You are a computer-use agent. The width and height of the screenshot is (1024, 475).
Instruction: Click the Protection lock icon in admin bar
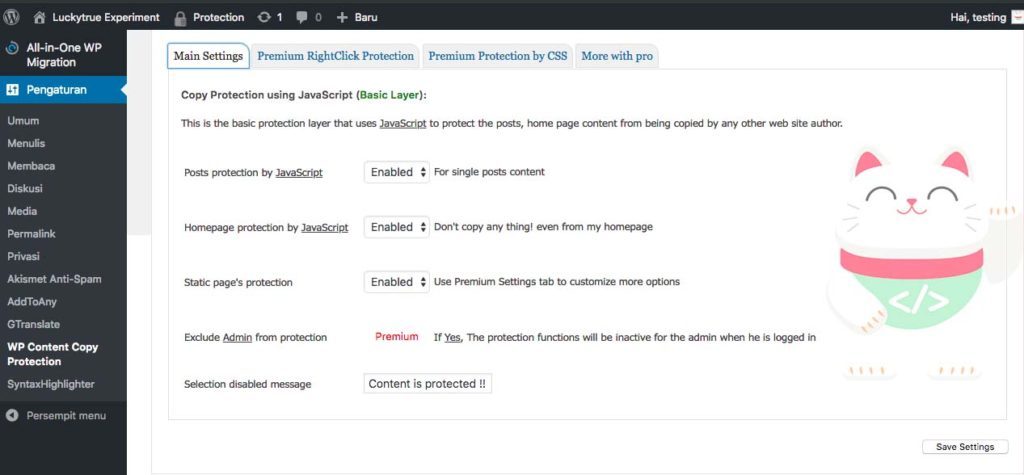coord(180,18)
